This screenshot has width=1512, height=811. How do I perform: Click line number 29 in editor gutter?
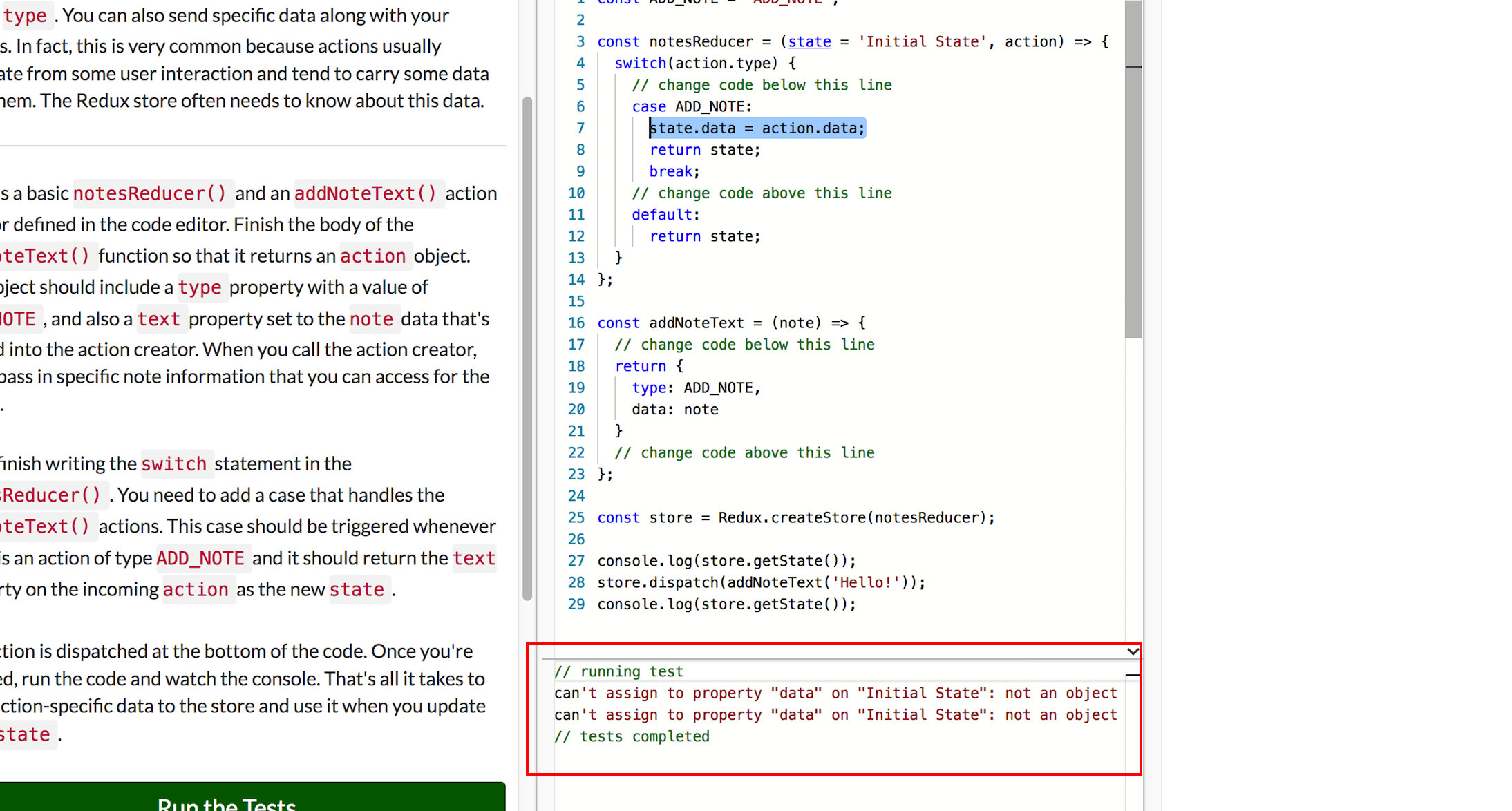[576, 604]
